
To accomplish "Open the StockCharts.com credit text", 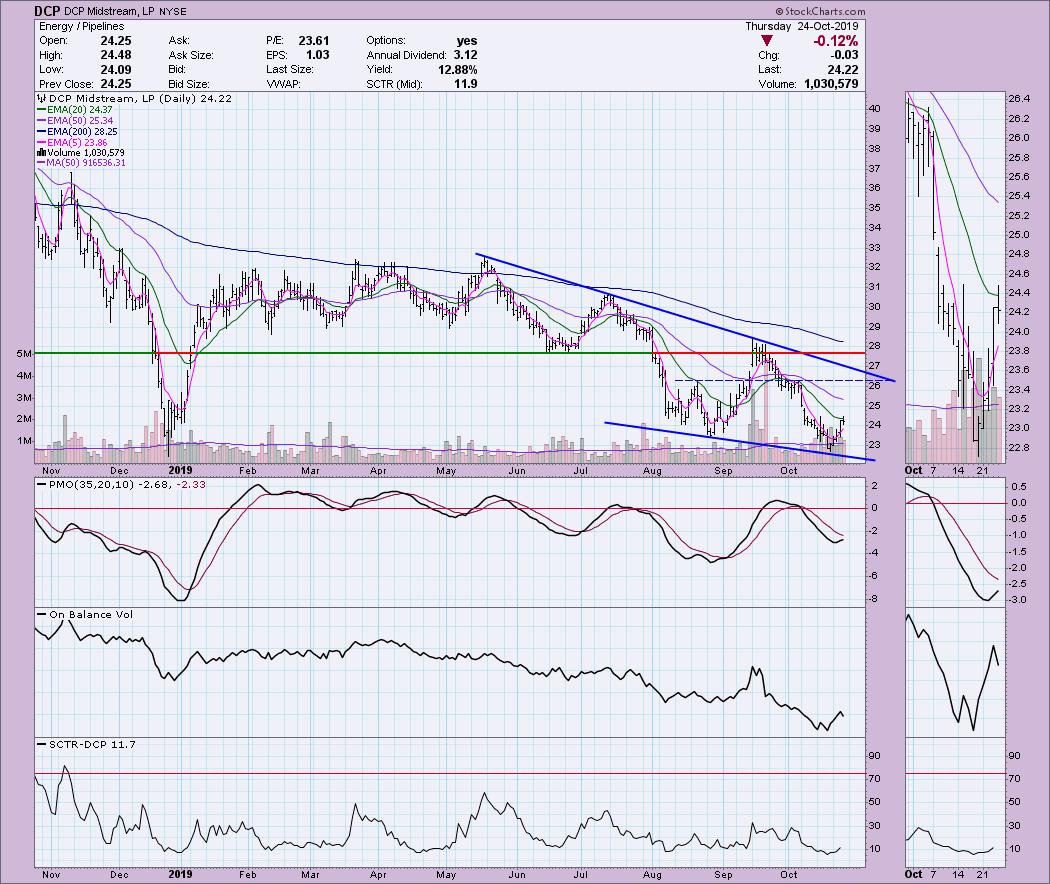I will coord(821,11).
